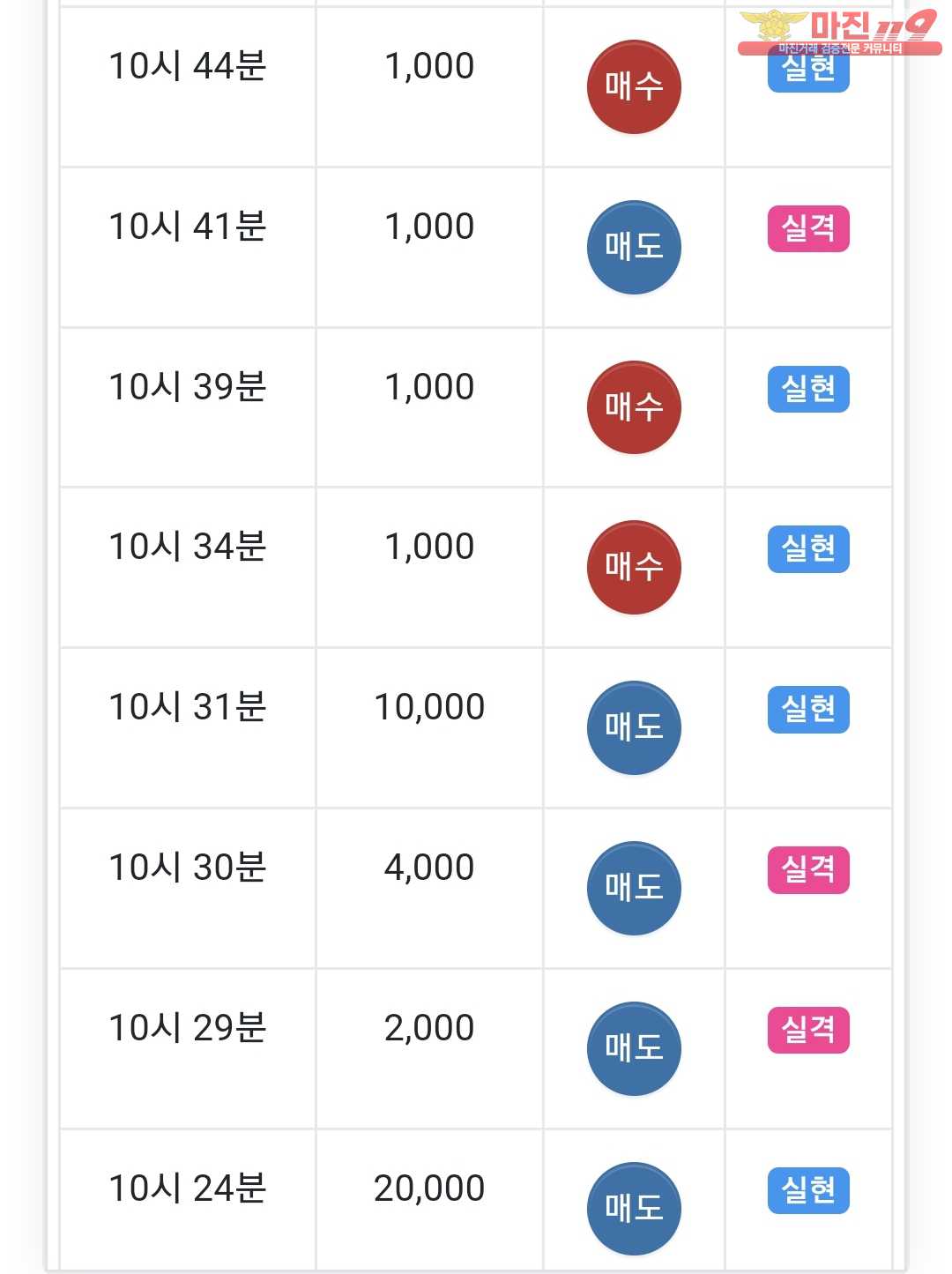Screen dimensions: 952x1274
Task: Tap the 실현 badge in 10시 24분 row
Action: (x=808, y=1190)
